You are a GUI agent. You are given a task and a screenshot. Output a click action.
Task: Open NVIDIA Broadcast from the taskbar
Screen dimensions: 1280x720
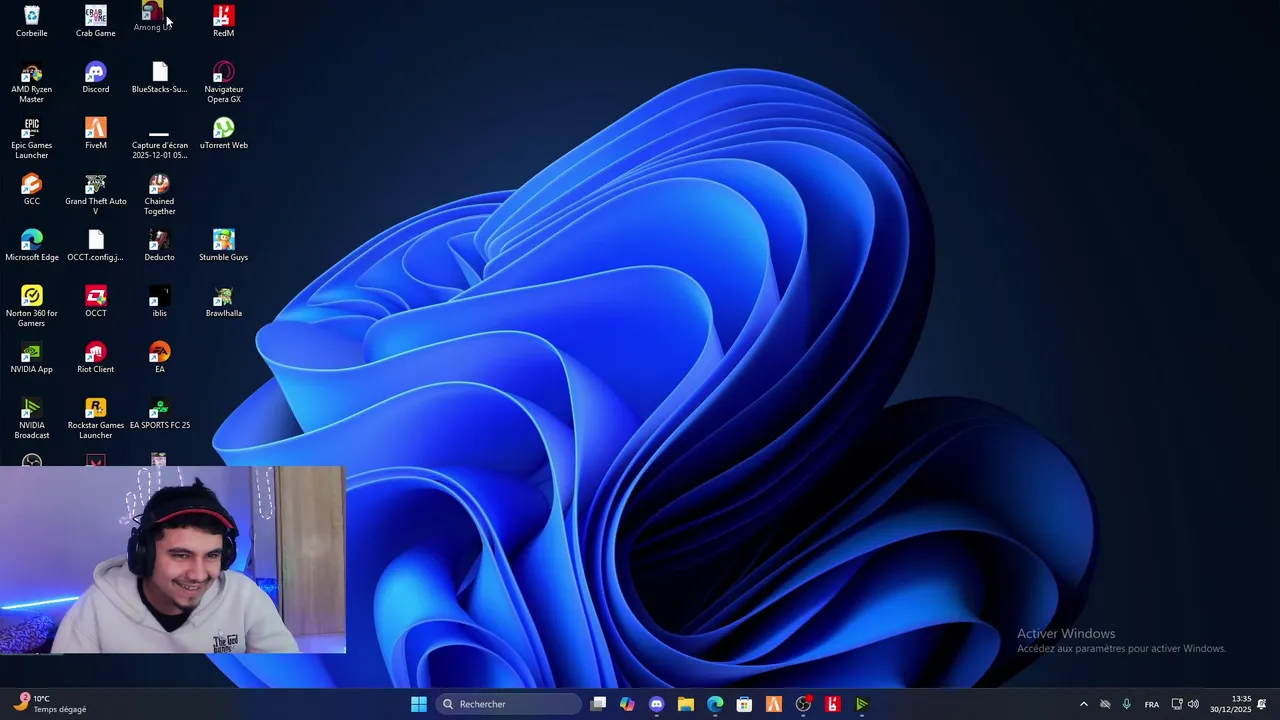coord(861,704)
